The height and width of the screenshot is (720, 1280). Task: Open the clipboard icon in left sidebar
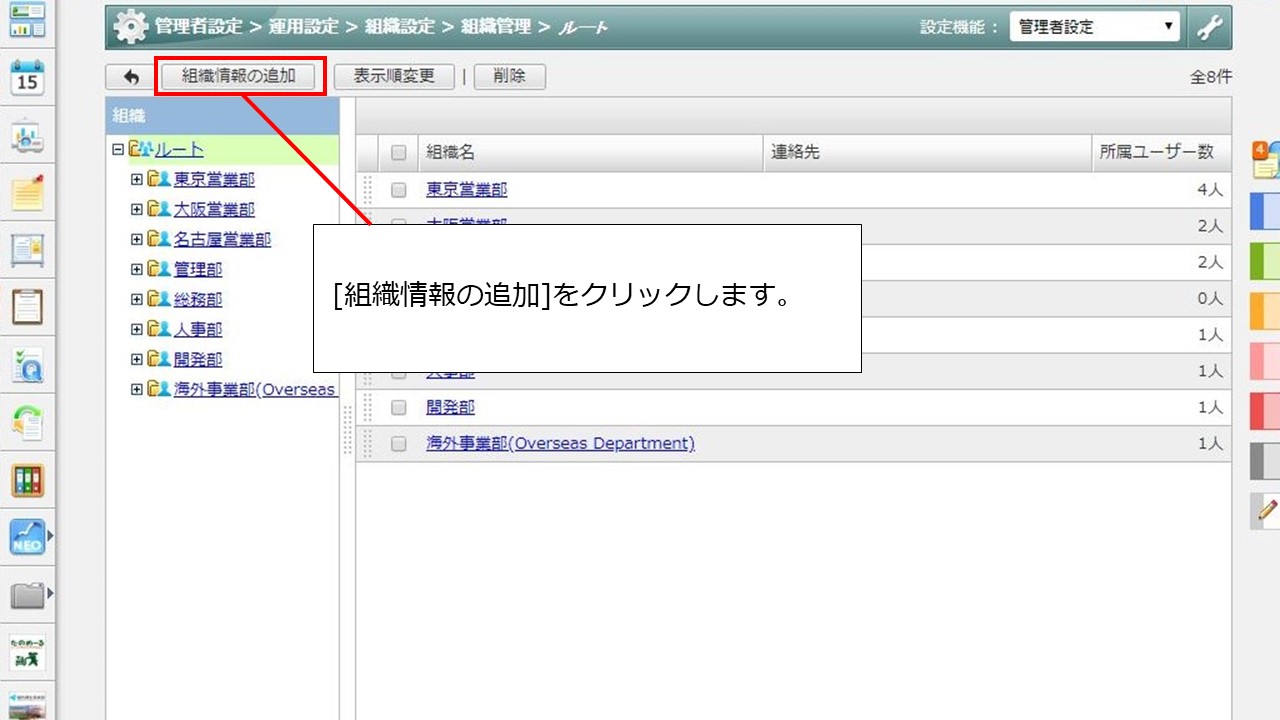[27, 307]
